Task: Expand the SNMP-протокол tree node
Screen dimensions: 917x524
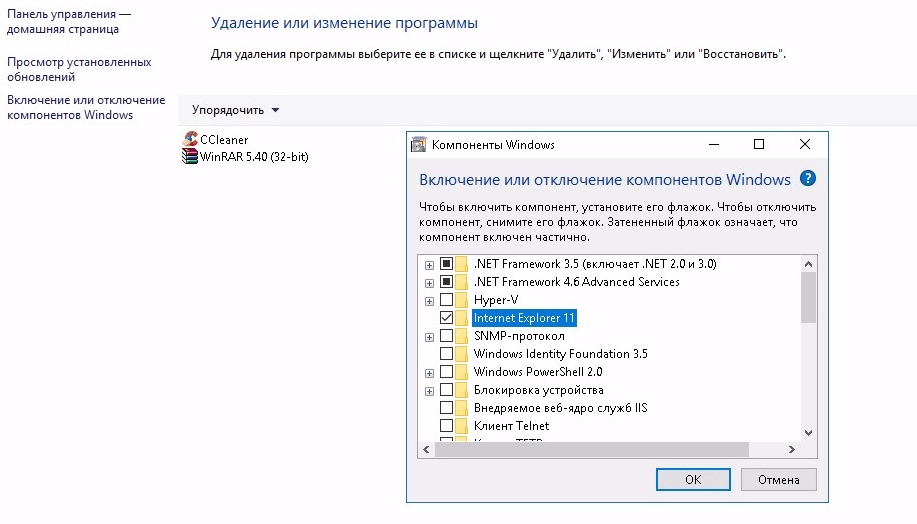Action: click(429, 337)
